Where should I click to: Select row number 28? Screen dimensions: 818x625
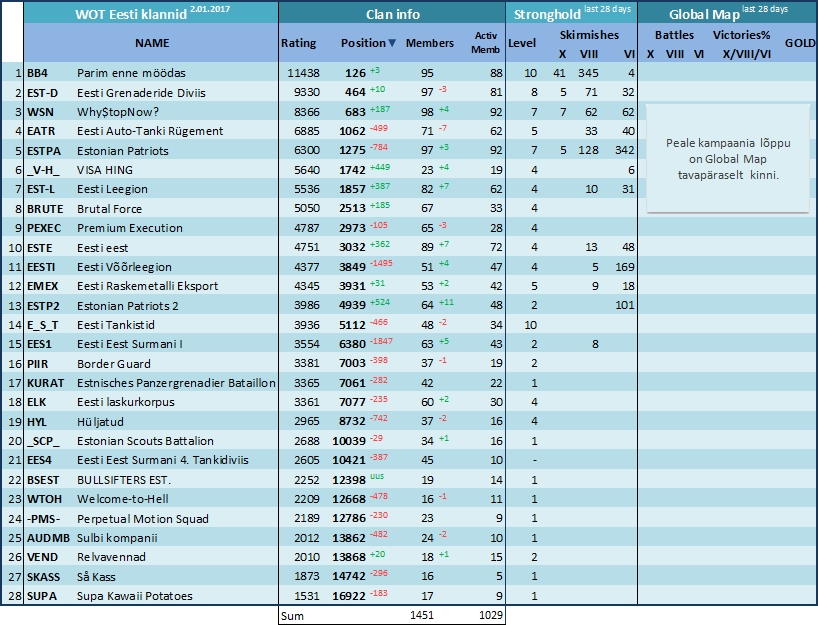click(15, 596)
